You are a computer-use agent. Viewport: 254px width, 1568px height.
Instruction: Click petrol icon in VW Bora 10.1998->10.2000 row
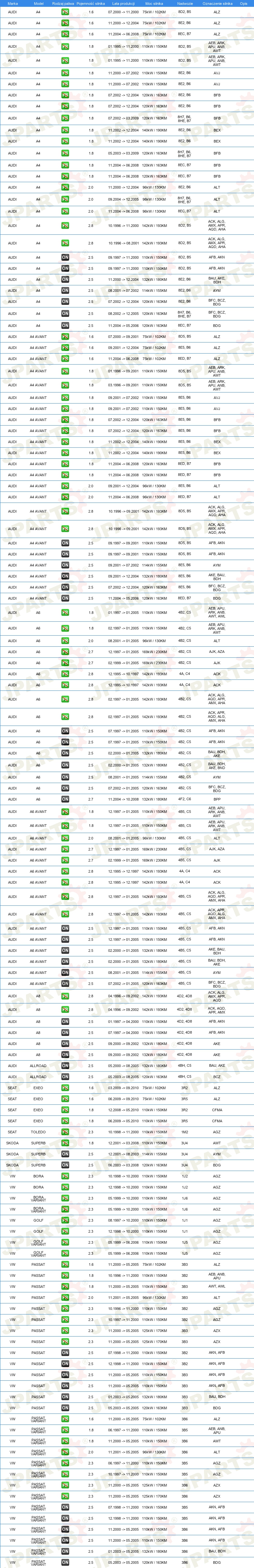pyautogui.click(x=65, y=1176)
